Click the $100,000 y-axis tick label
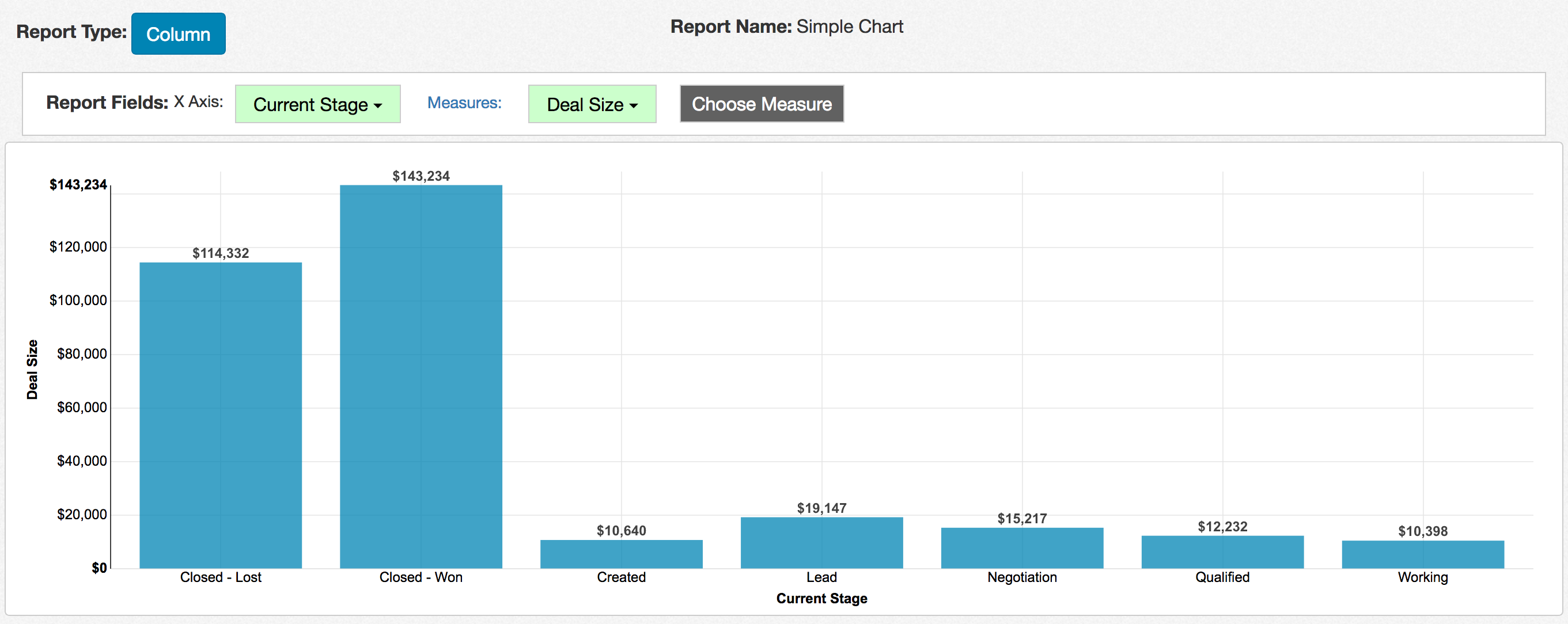 click(78, 300)
